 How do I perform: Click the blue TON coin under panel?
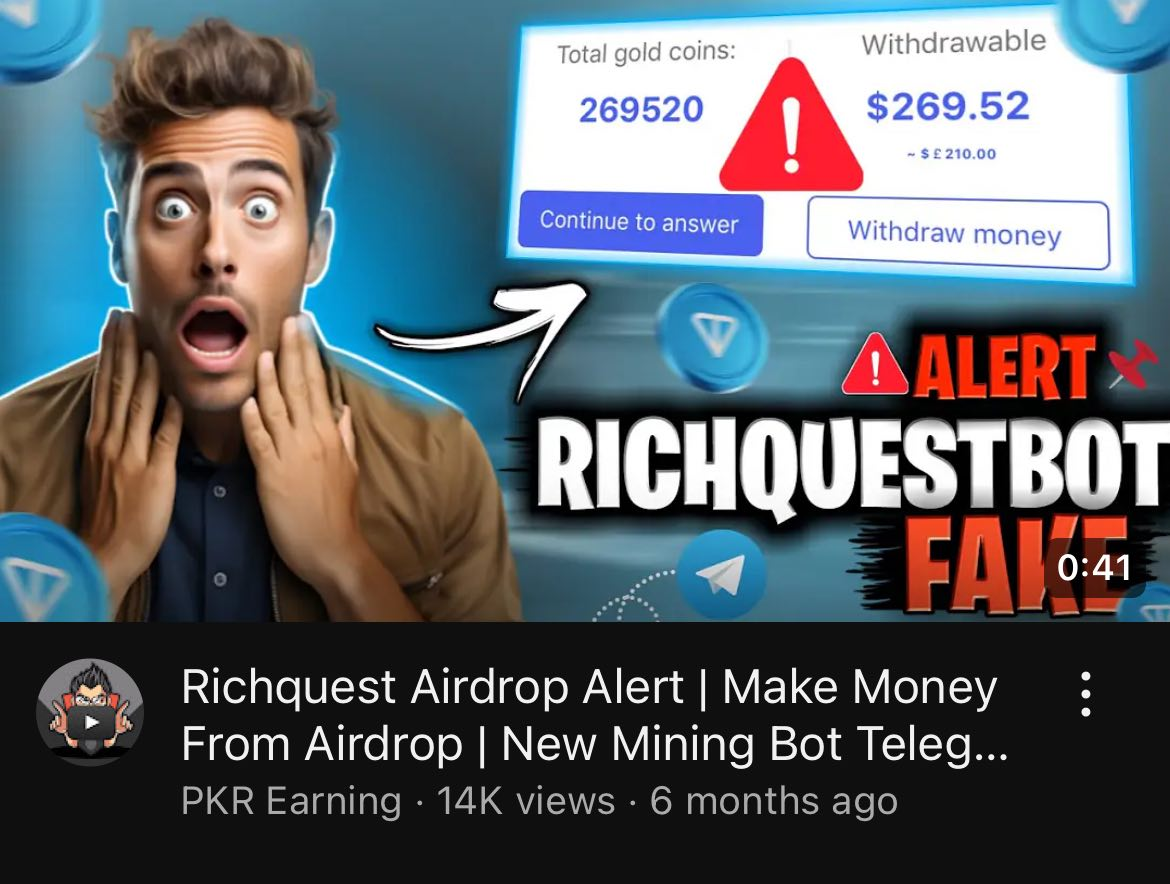713,337
